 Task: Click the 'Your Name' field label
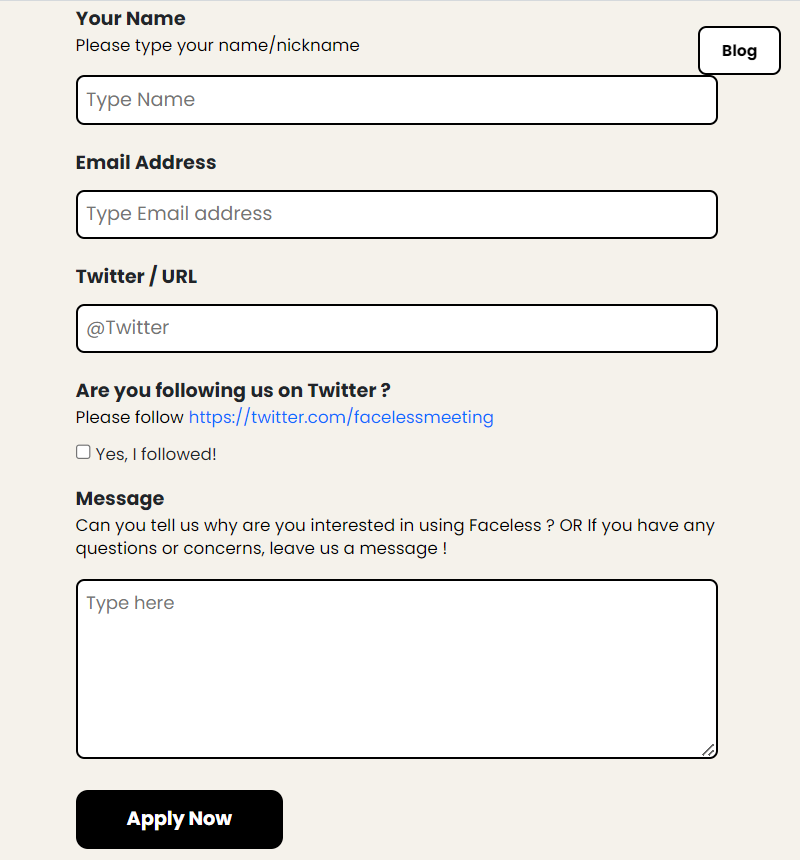(131, 19)
